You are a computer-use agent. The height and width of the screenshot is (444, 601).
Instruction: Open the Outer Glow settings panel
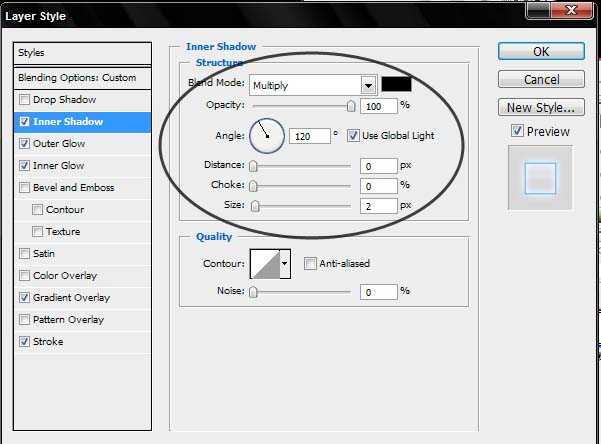pyautogui.click(x=59, y=143)
